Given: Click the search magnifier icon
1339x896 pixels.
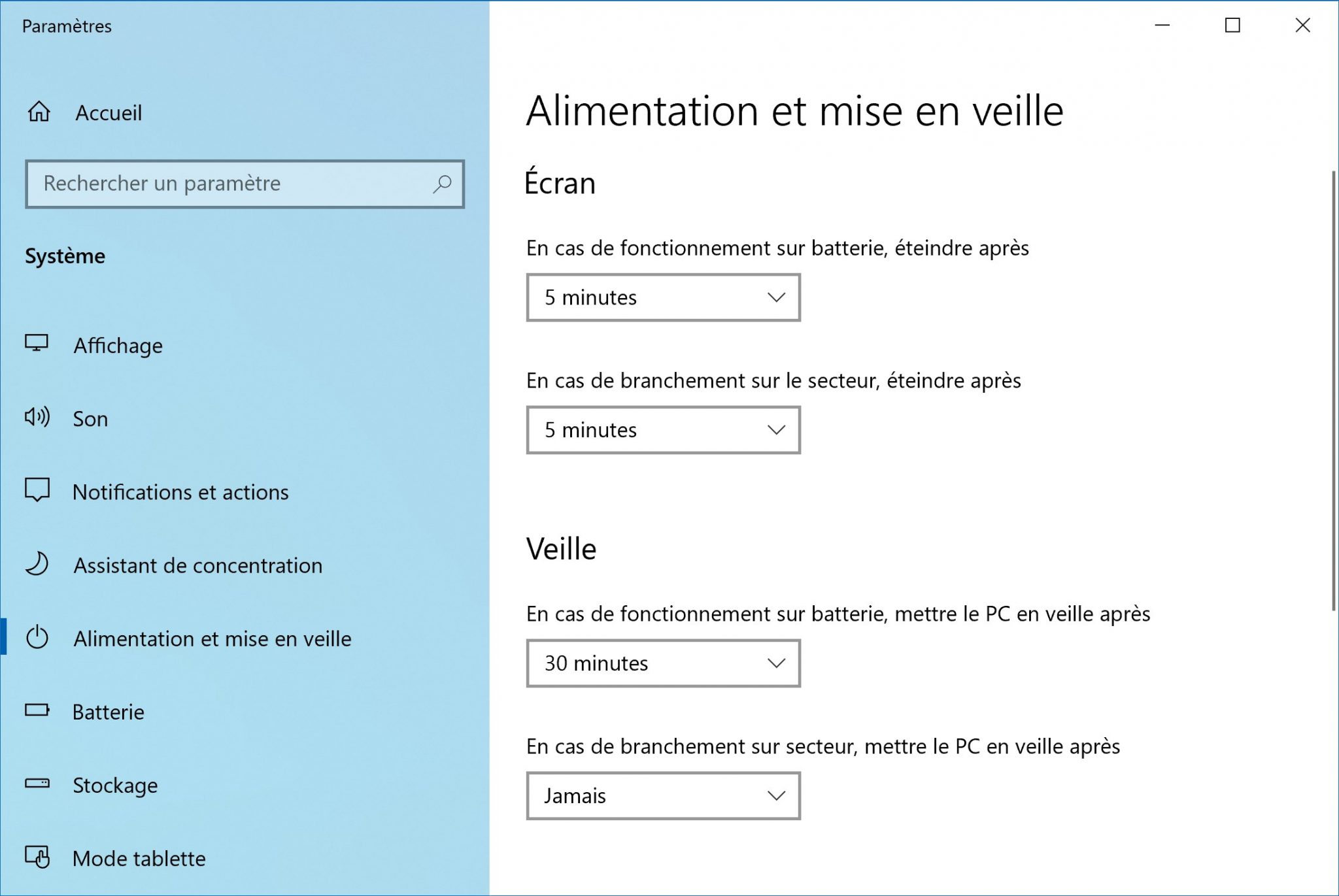Looking at the screenshot, I should 442,184.
